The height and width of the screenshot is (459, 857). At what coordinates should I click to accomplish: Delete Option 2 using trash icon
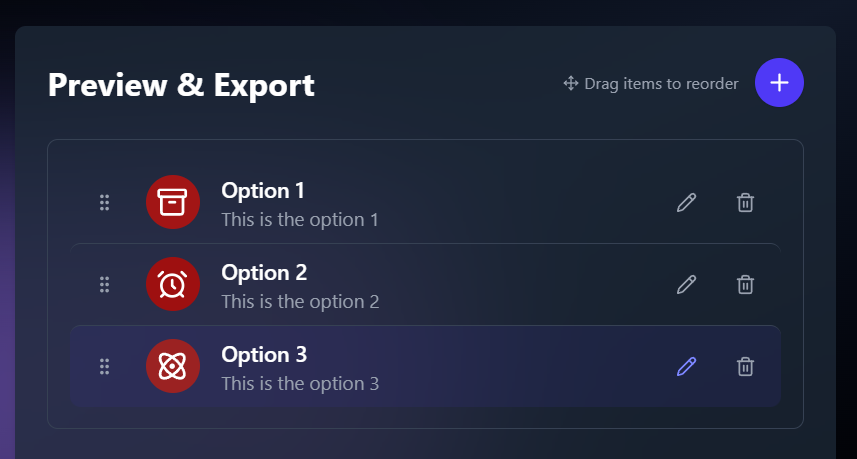(746, 285)
